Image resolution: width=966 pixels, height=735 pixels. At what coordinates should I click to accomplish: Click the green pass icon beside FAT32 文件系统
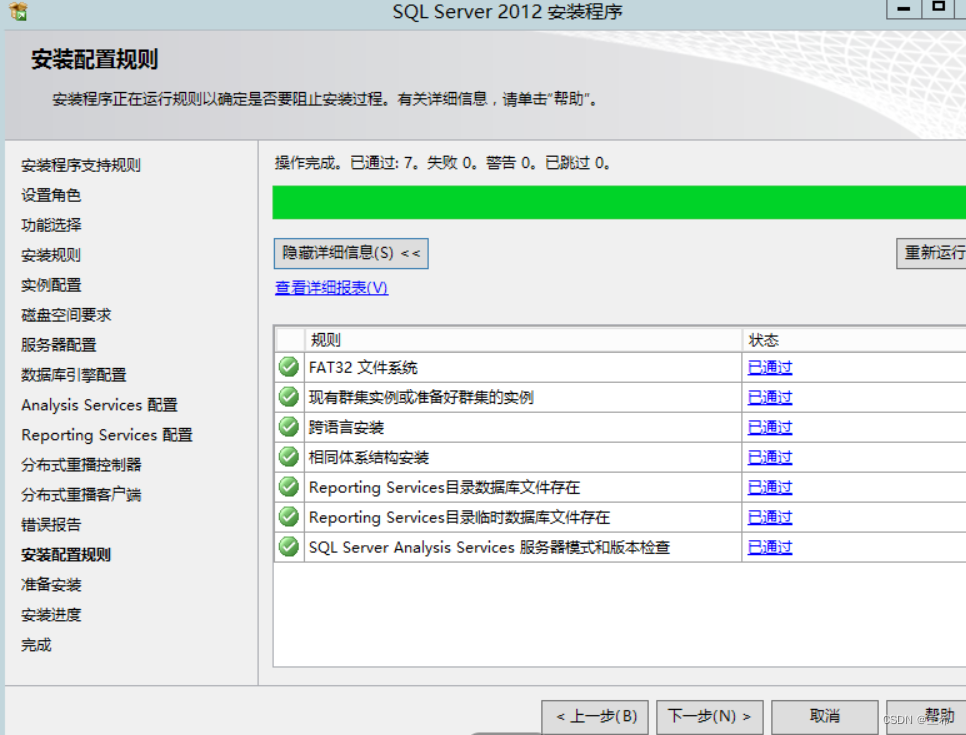[x=288, y=367]
